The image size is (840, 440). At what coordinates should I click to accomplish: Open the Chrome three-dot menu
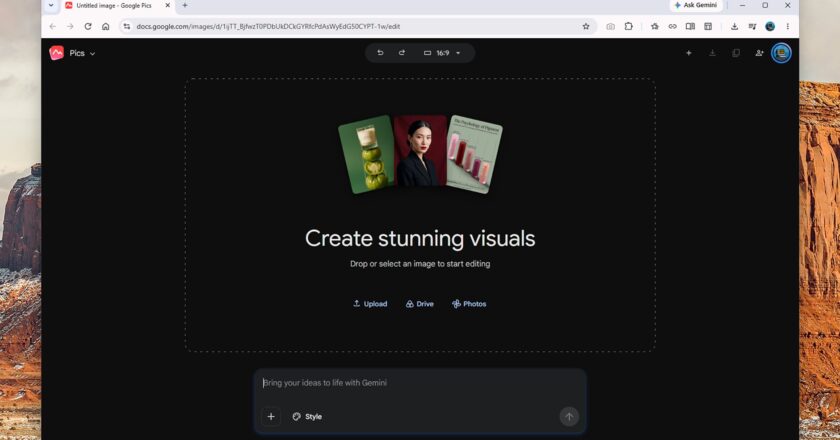788,26
